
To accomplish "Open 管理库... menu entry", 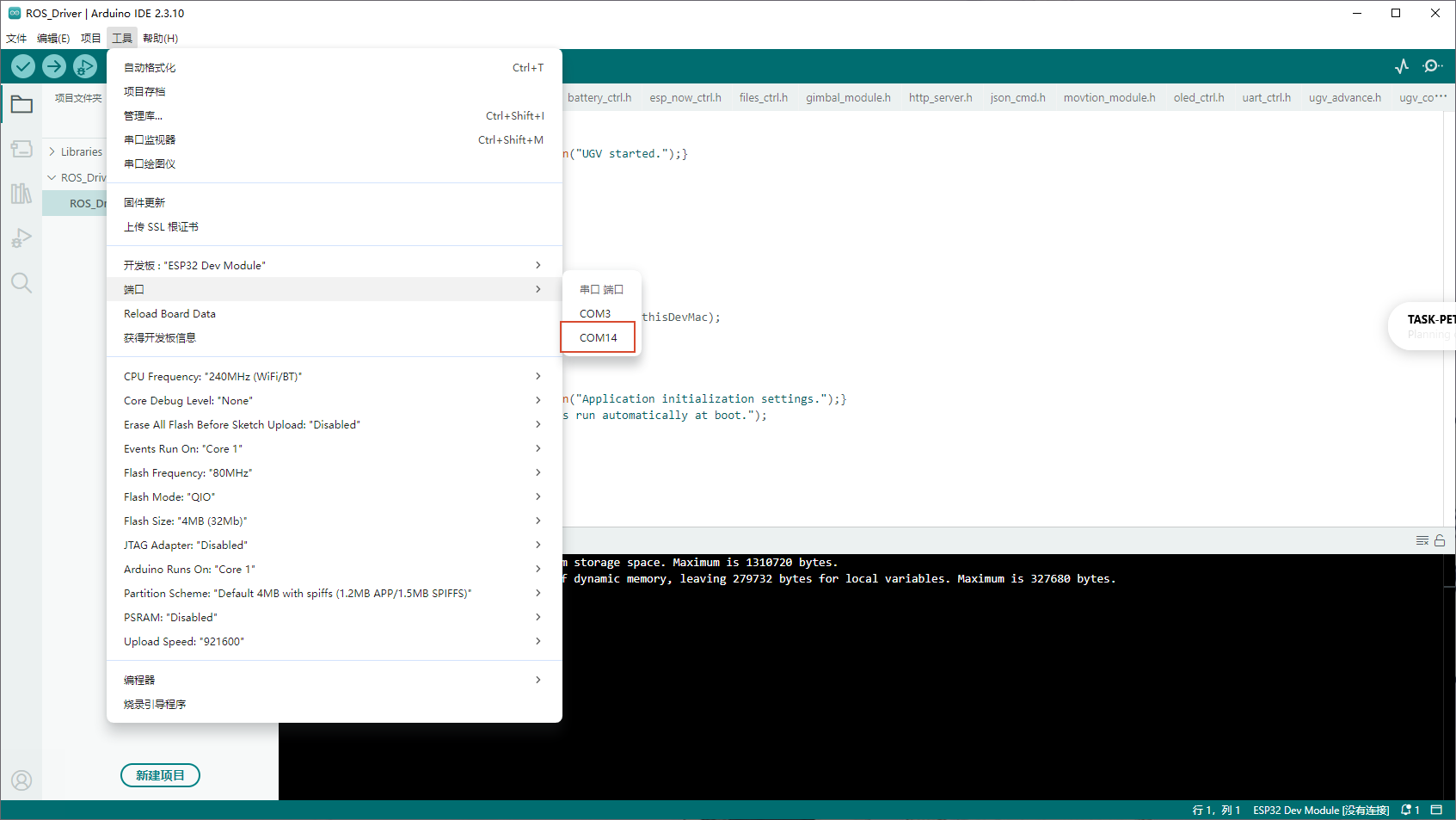I will pyautogui.click(x=335, y=115).
